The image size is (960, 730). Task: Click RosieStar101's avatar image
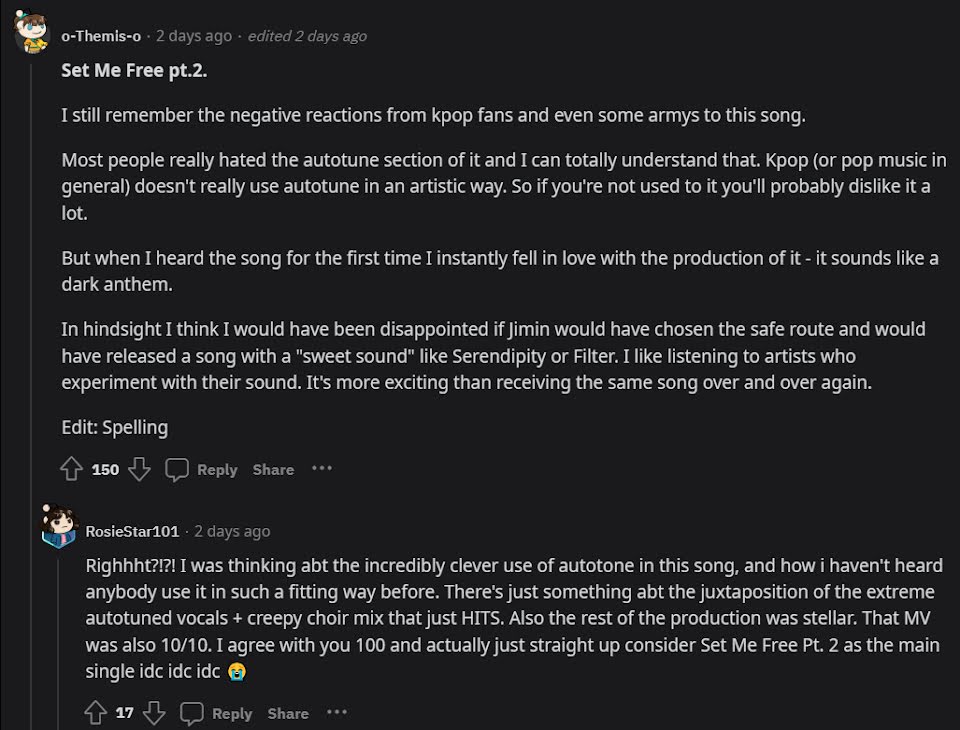(x=60, y=528)
